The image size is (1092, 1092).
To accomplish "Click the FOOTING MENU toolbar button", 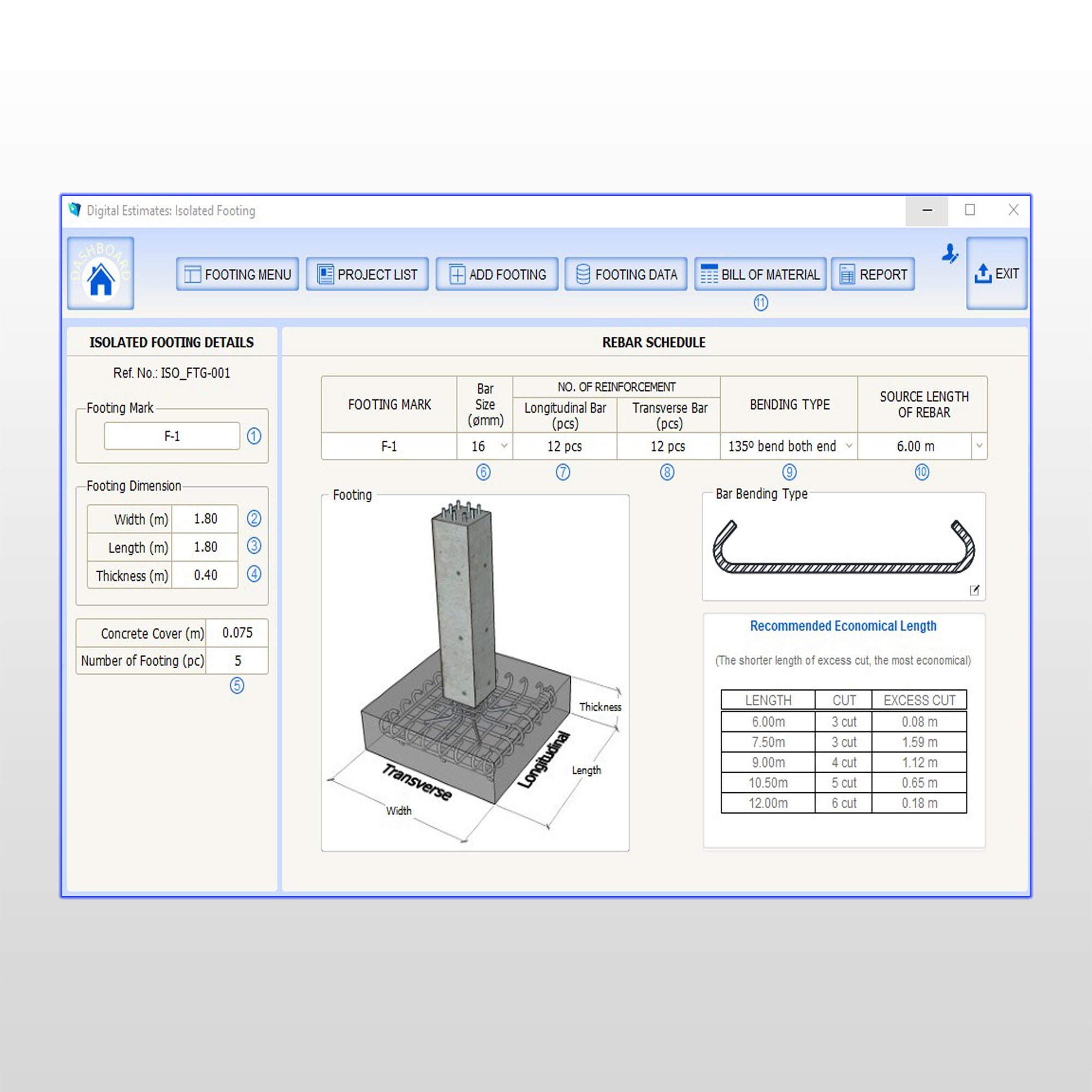I will point(236,274).
